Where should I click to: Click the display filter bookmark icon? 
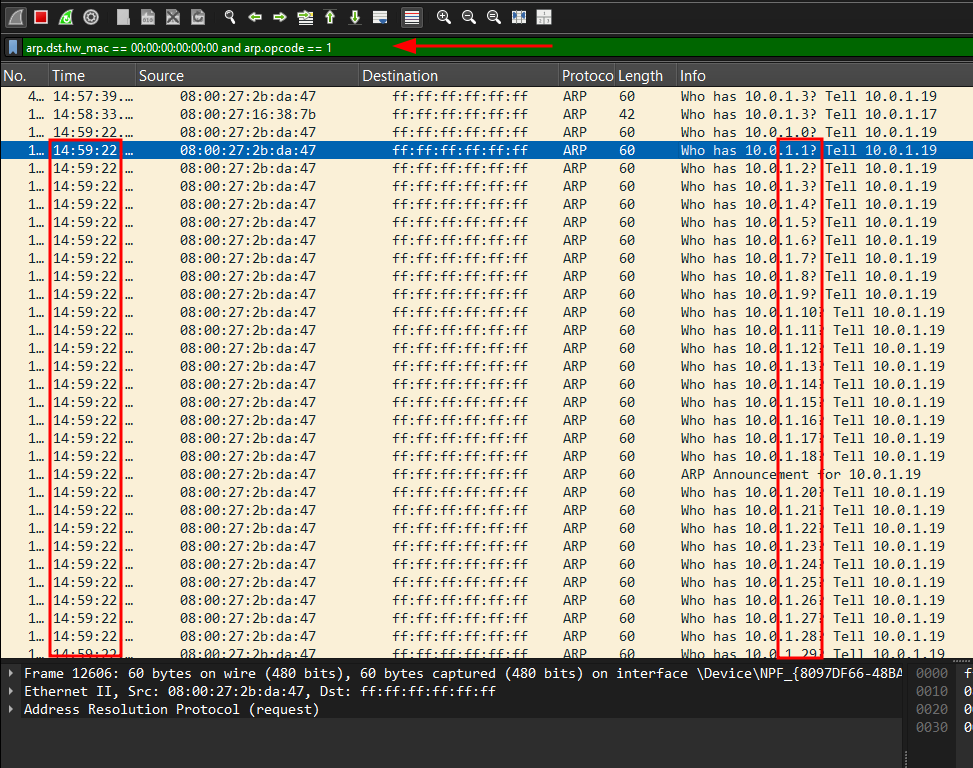(x=13, y=47)
